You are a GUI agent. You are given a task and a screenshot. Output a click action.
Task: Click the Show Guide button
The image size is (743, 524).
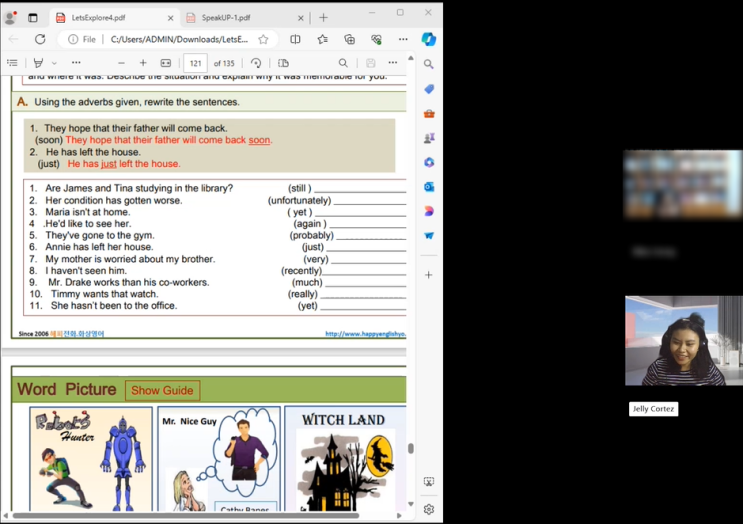[x=163, y=390]
